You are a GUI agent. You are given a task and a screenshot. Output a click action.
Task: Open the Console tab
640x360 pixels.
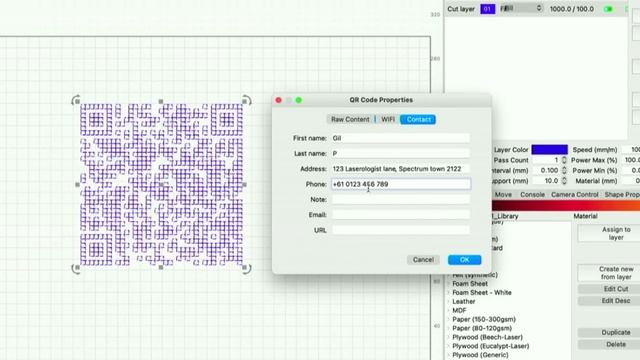pos(532,195)
